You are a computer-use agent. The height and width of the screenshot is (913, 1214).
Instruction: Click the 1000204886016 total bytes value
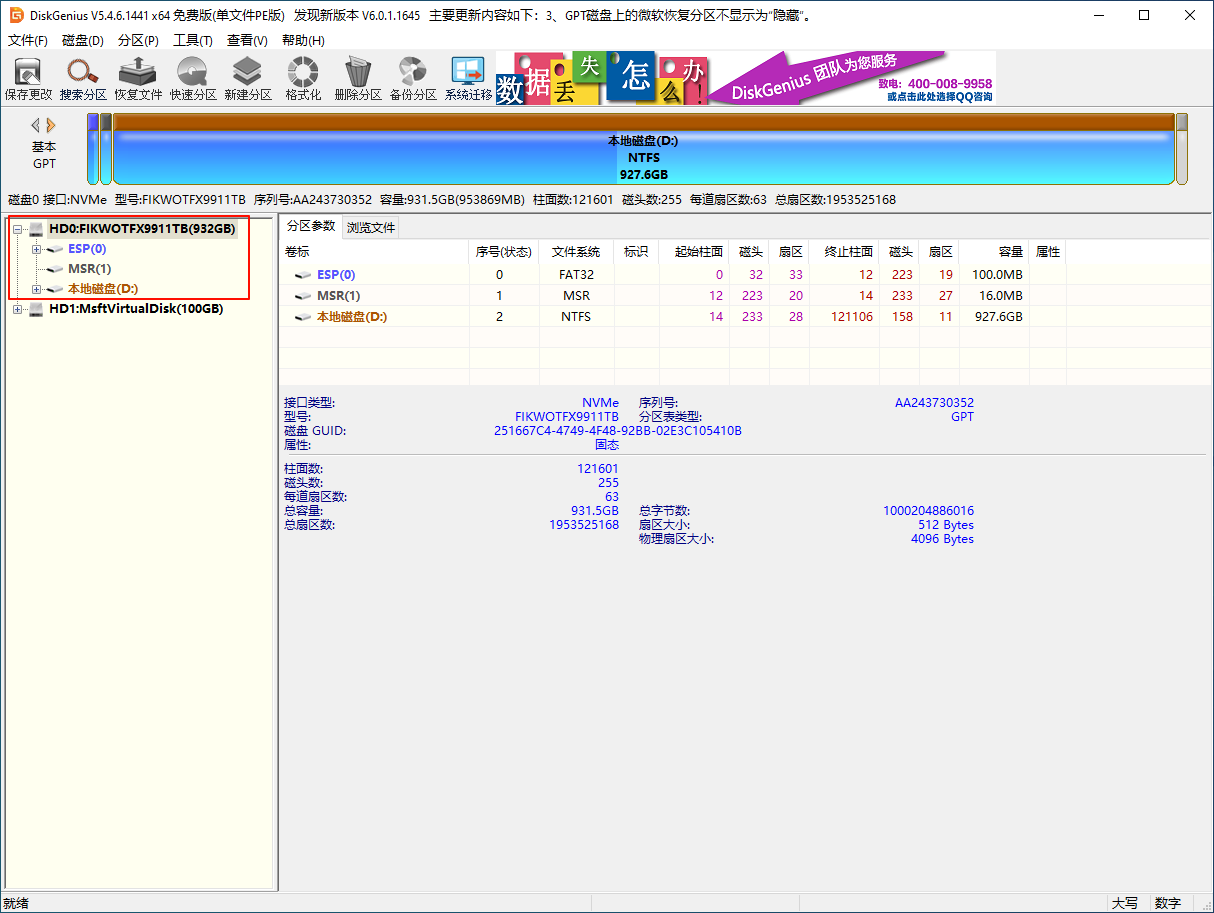click(928, 511)
